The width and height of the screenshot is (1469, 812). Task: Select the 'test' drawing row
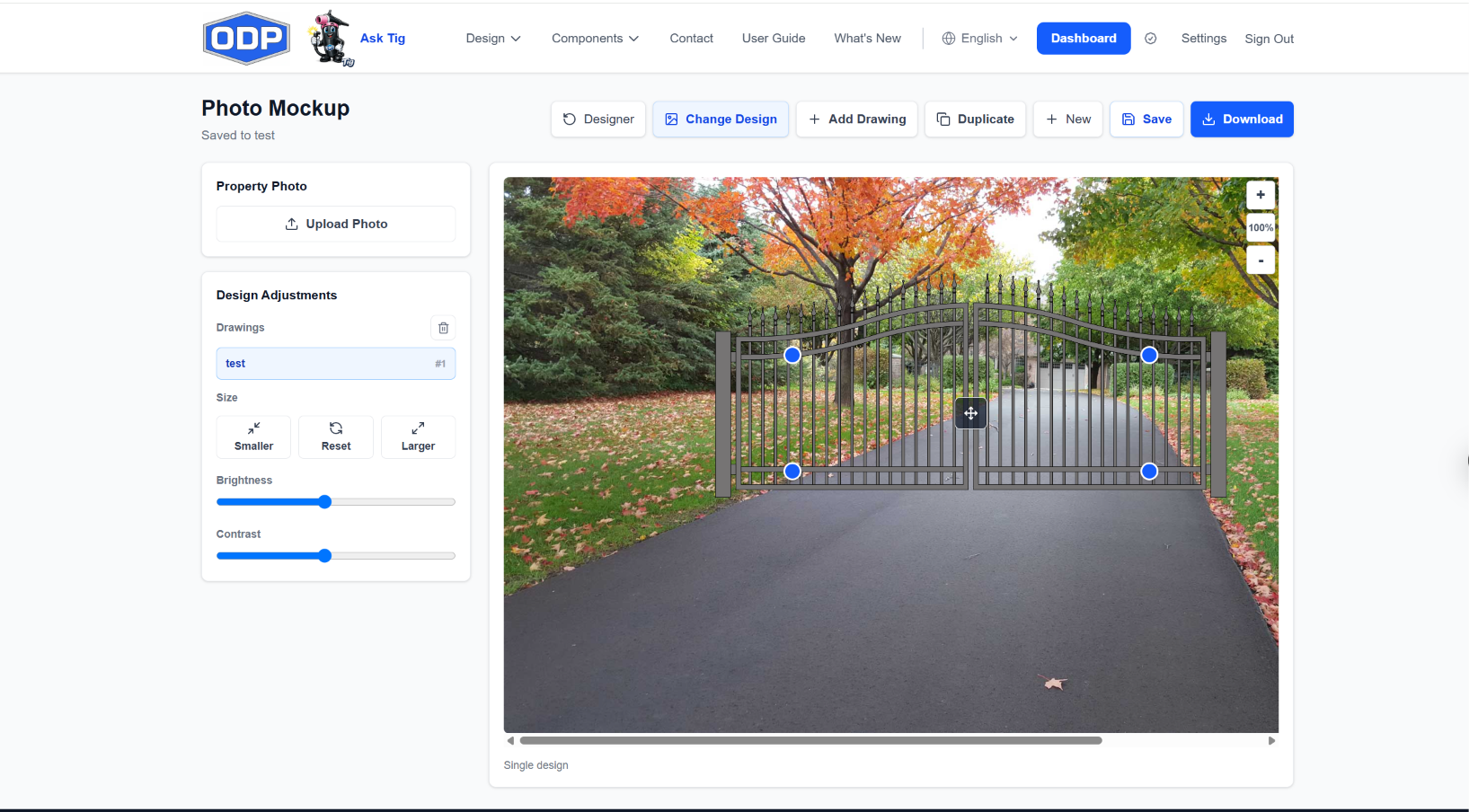(x=336, y=364)
